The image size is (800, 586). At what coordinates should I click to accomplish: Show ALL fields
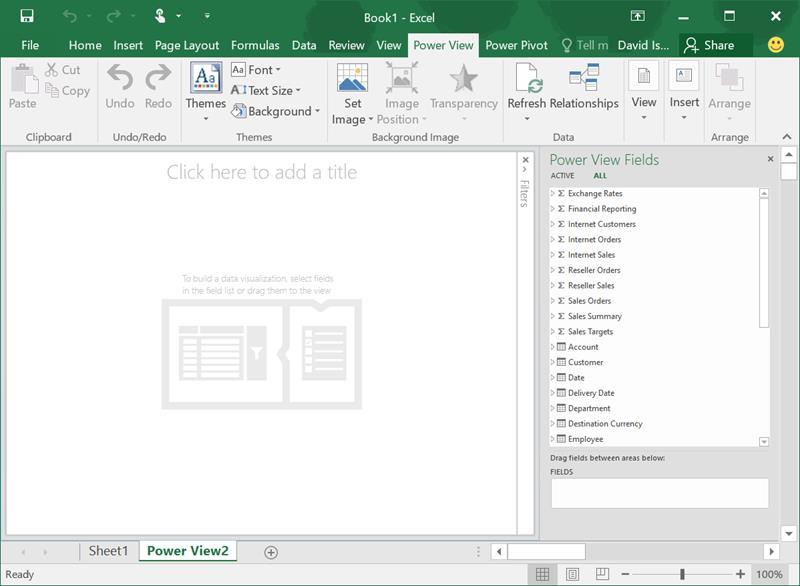tap(600, 175)
